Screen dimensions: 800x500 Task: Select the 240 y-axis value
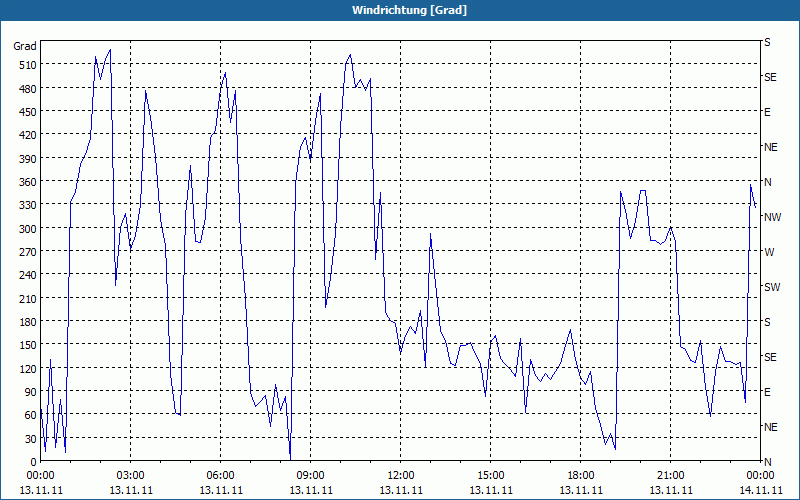tap(29, 276)
